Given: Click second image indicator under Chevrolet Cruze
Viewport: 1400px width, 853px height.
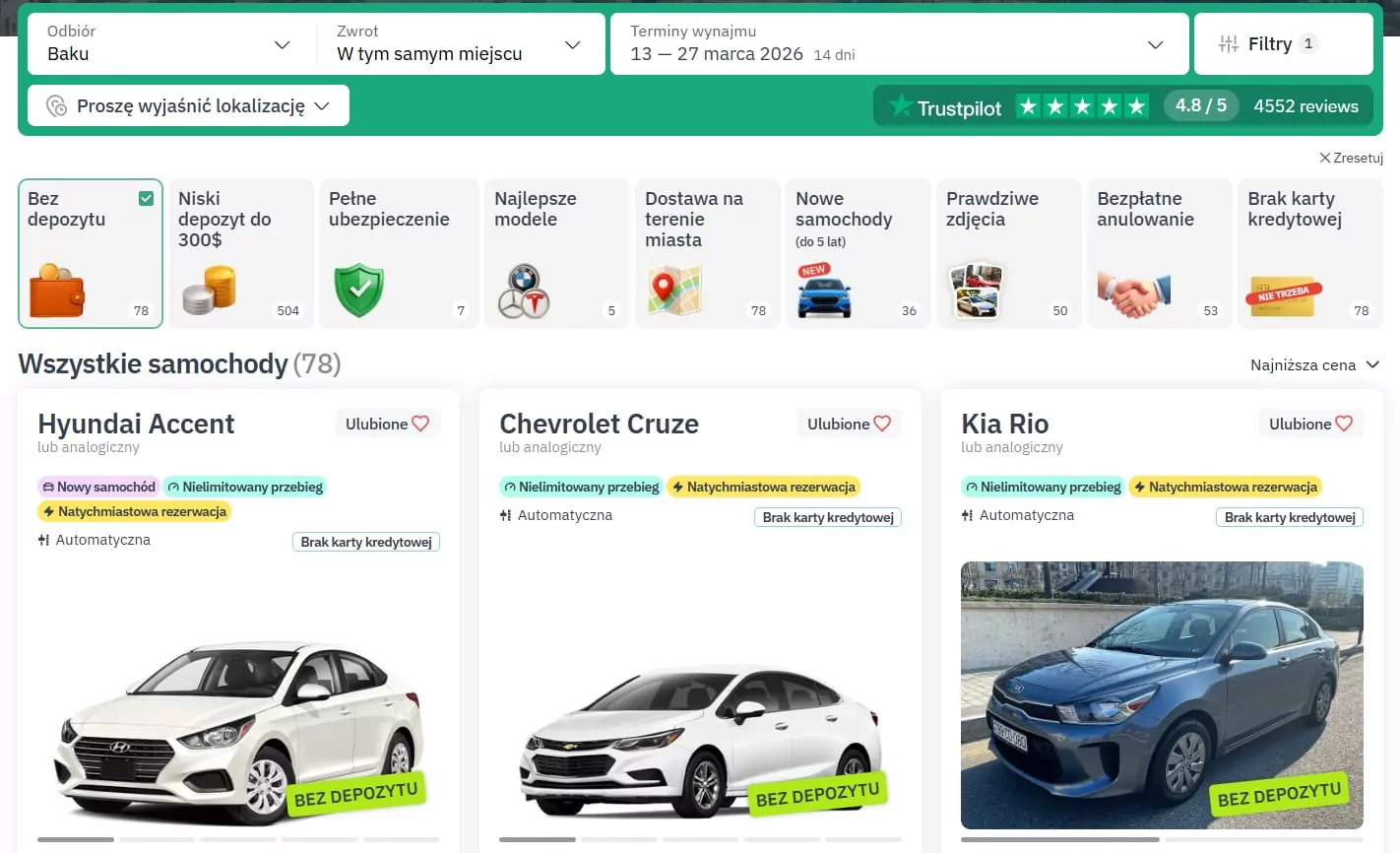Looking at the screenshot, I should 618,839.
